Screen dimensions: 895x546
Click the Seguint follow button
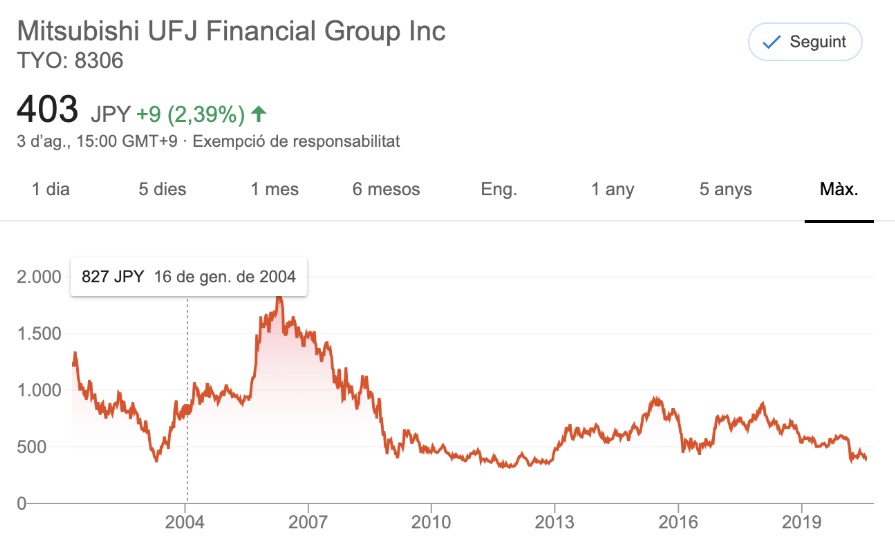[x=804, y=42]
